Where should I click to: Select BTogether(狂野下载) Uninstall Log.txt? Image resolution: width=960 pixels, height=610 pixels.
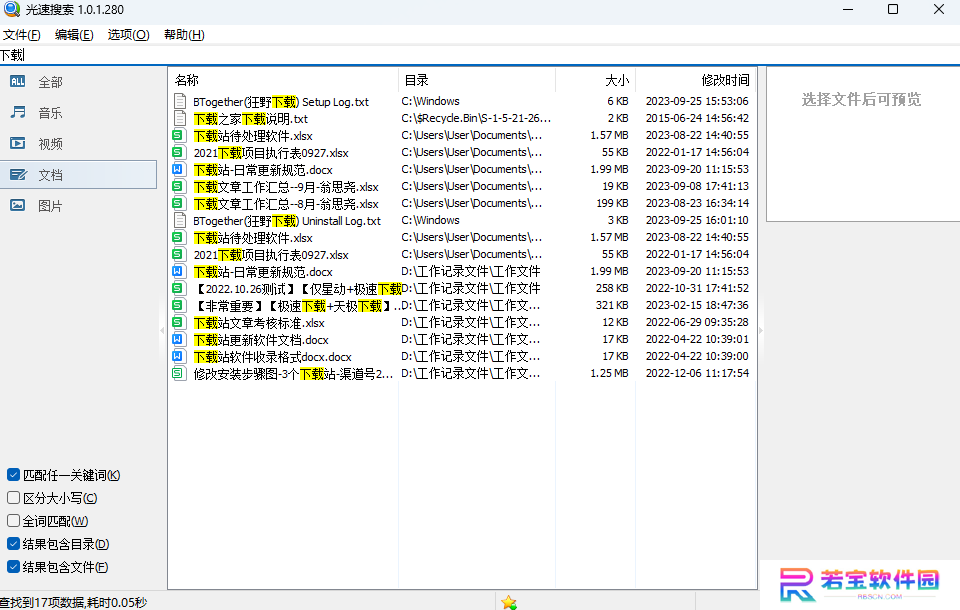(287, 221)
